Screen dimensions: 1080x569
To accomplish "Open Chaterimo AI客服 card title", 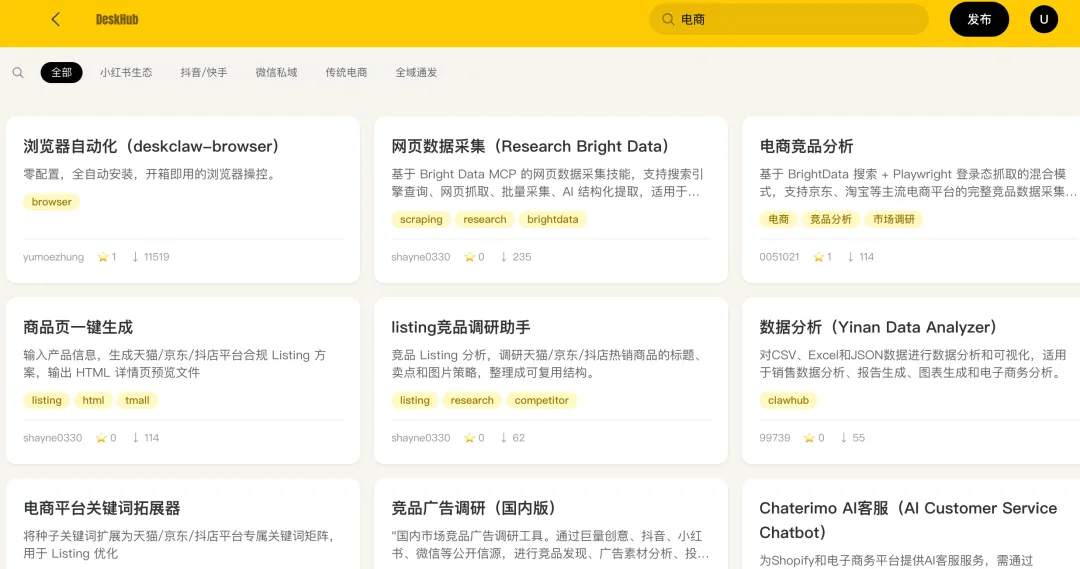I will point(908,520).
